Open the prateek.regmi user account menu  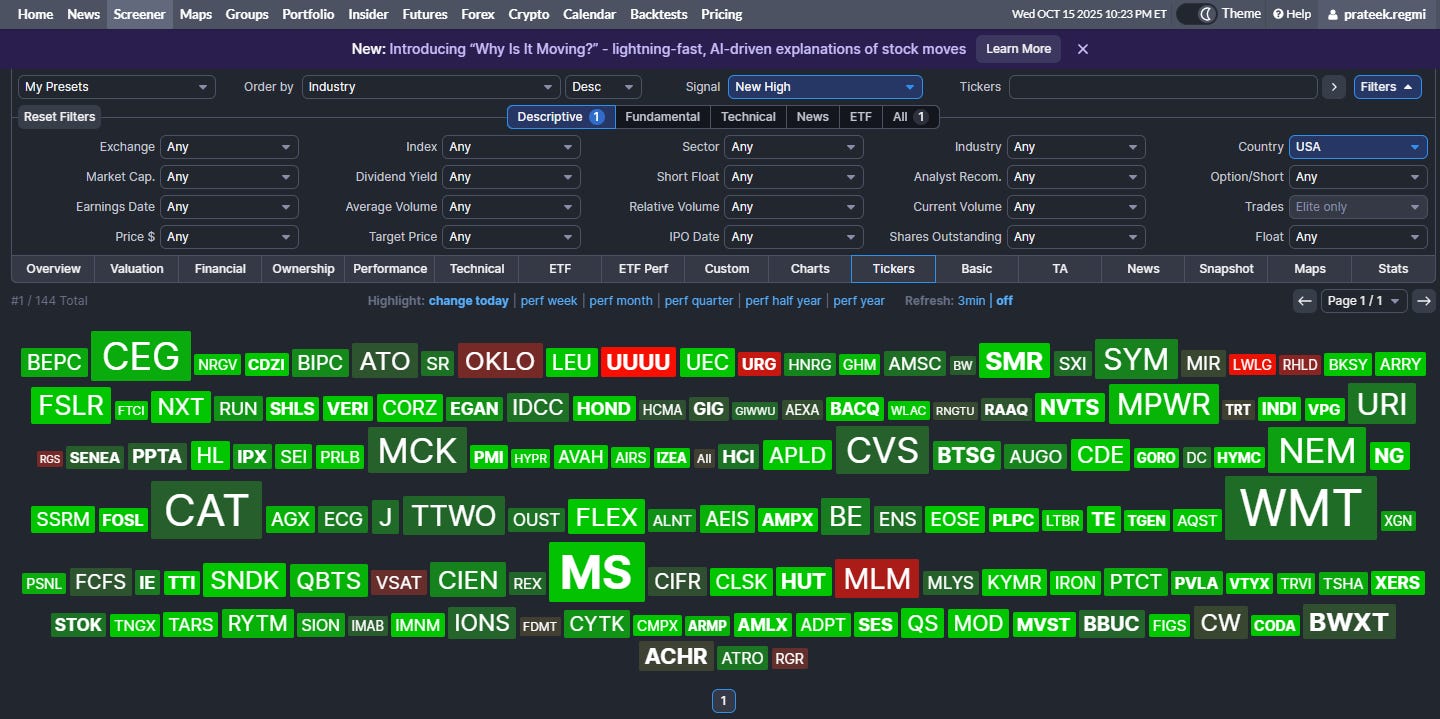pos(1378,14)
